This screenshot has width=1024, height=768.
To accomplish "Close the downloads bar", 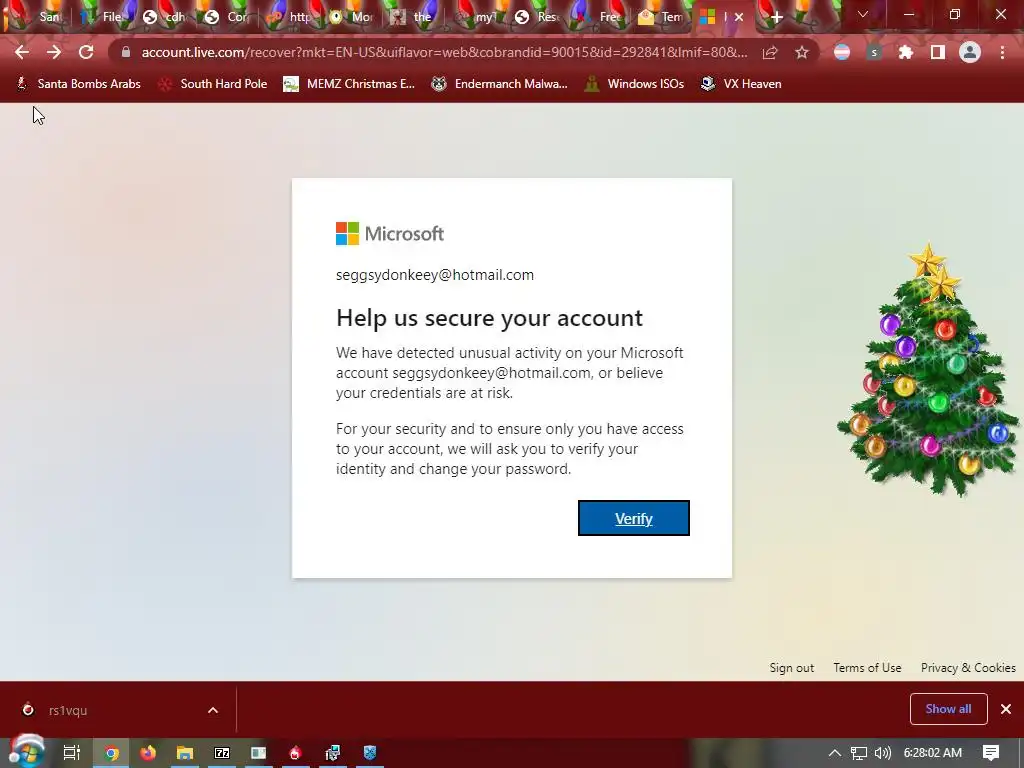I will coord(1006,709).
